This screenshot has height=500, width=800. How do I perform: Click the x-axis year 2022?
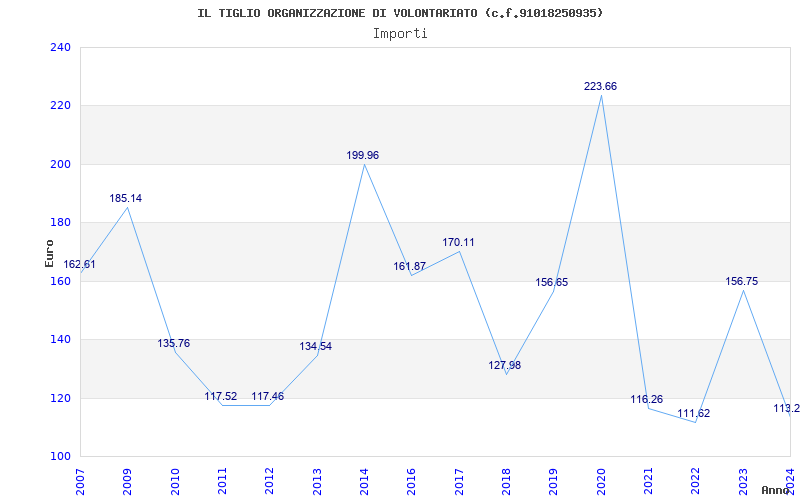click(695, 481)
